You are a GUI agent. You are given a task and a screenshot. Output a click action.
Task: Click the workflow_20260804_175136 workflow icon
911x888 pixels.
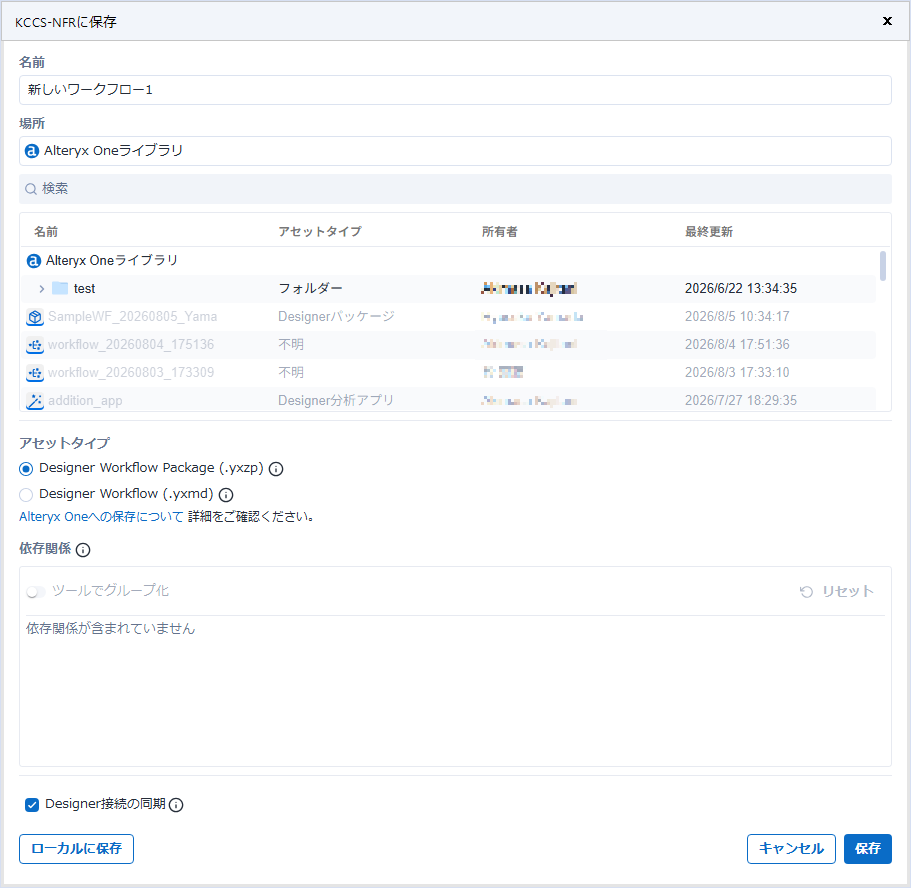pos(35,345)
